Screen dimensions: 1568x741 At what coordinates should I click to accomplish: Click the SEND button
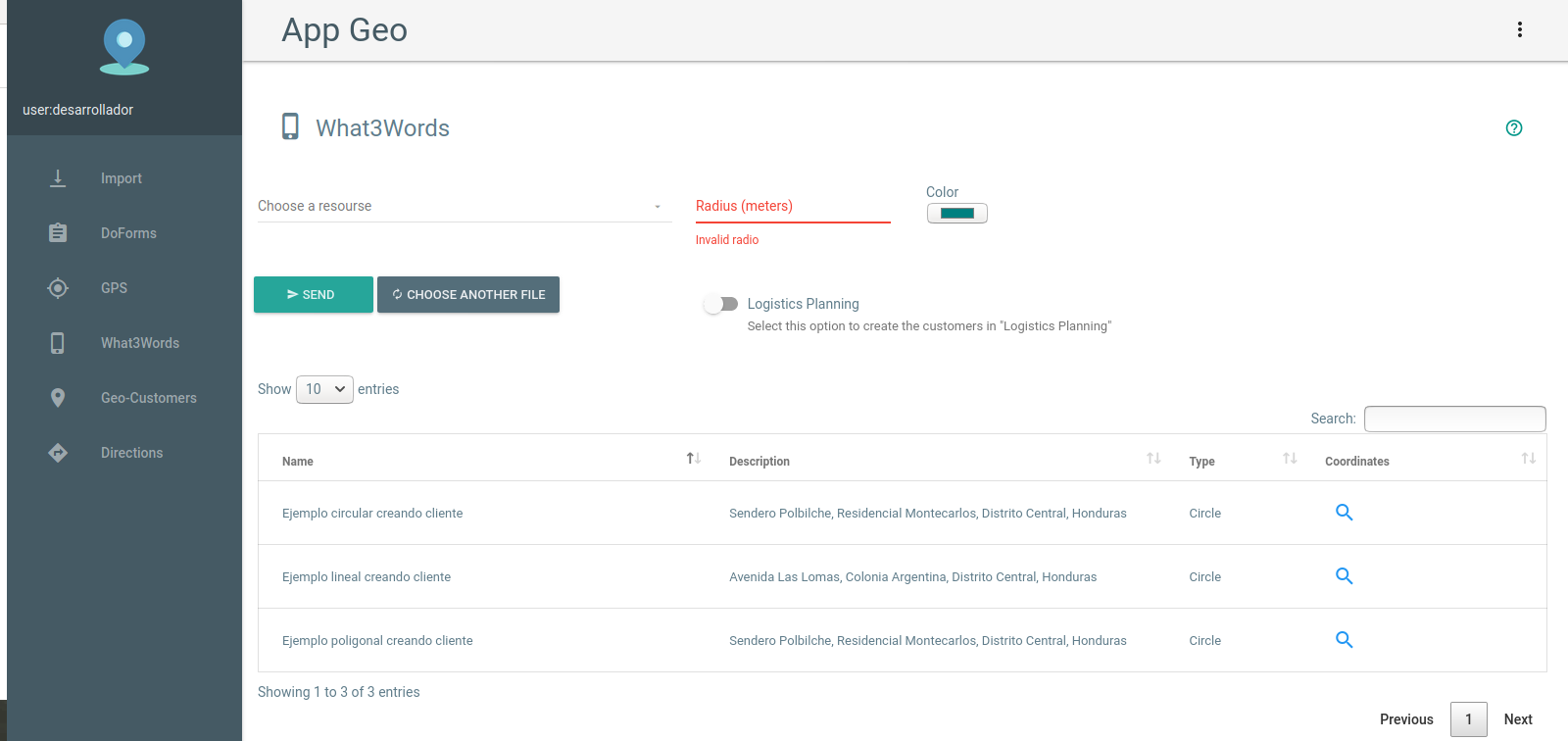tap(314, 294)
